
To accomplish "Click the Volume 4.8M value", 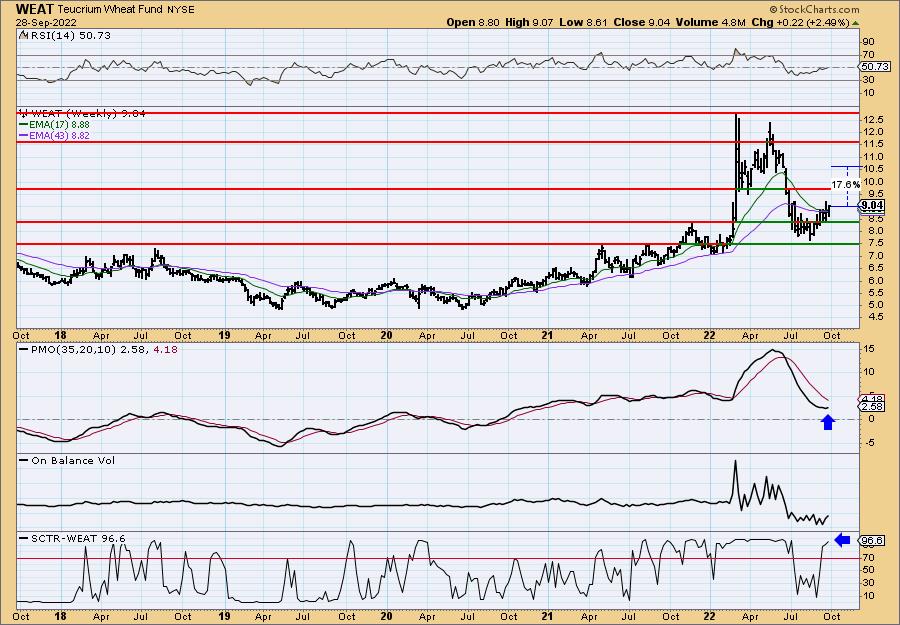I will tap(710, 22).
